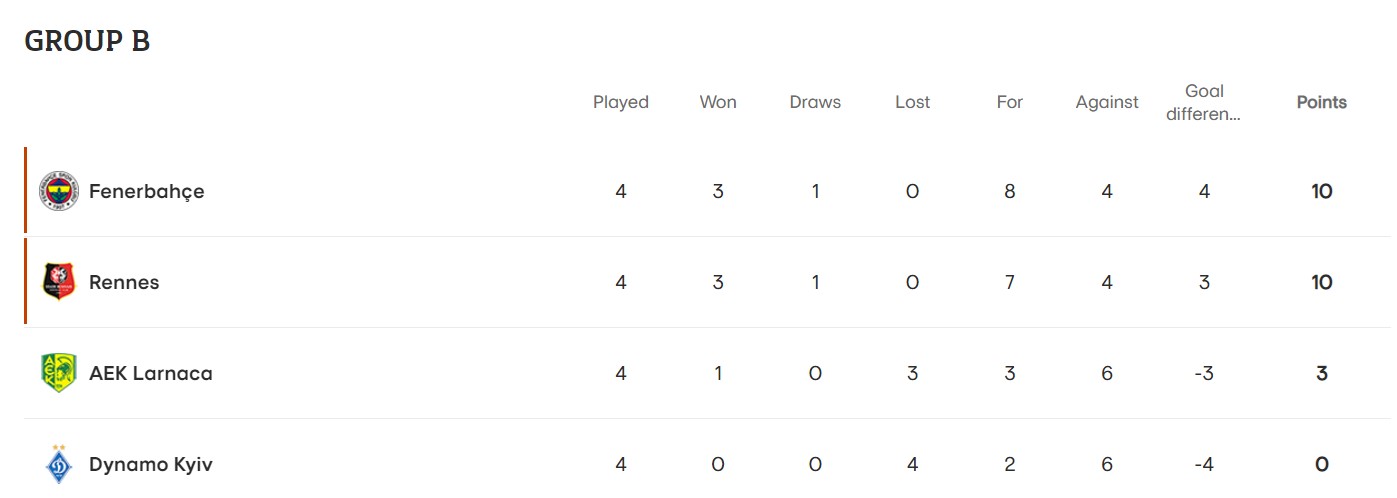Open the AEK Larnaca team link
This screenshot has width=1397, height=498.
[150, 373]
